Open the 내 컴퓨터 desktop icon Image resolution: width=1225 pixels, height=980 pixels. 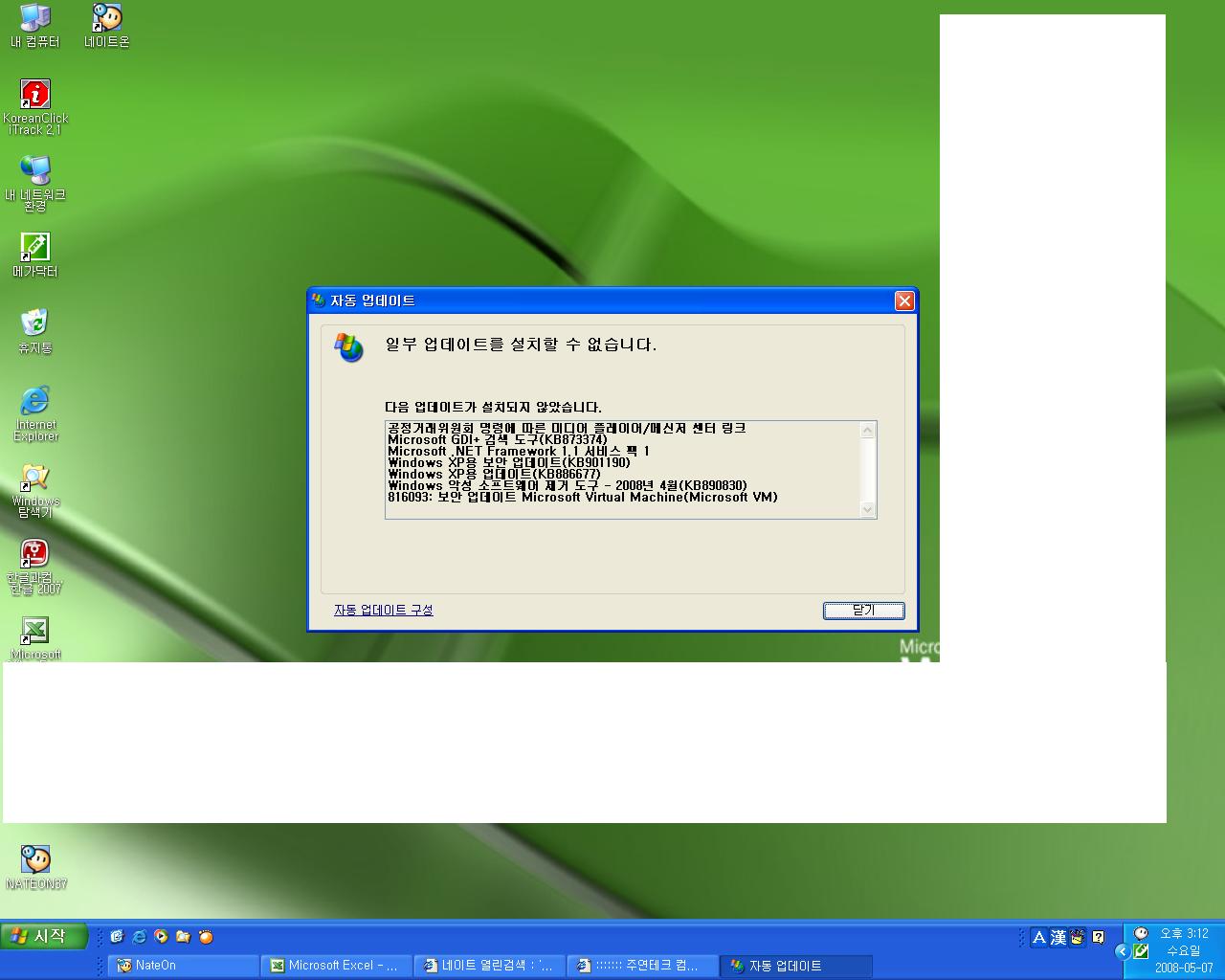35,25
